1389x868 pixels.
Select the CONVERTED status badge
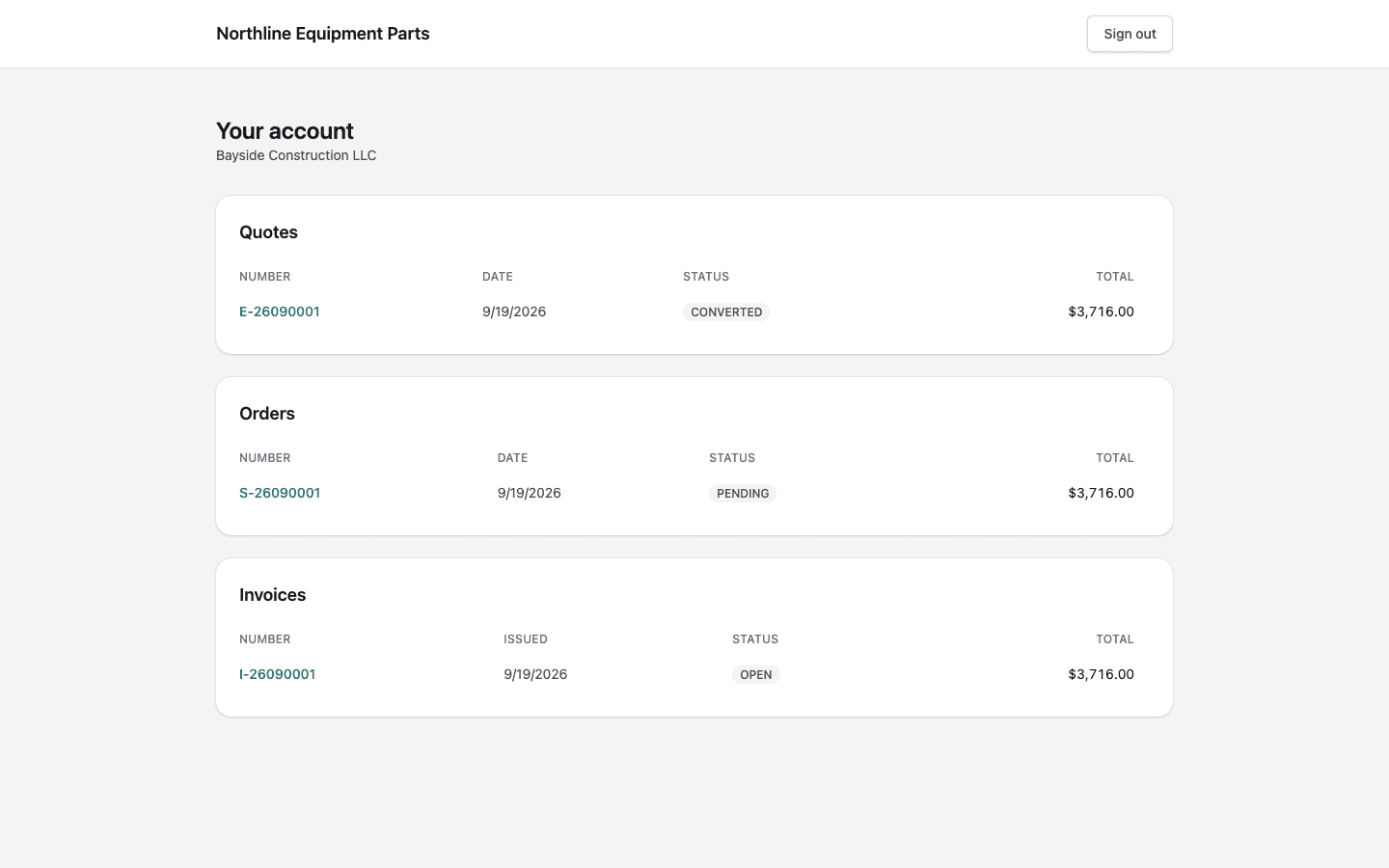(726, 312)
